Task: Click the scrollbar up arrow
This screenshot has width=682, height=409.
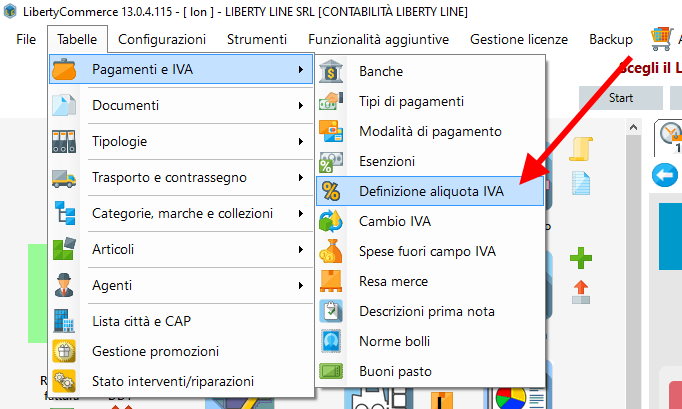Action: tap(633, 127)
